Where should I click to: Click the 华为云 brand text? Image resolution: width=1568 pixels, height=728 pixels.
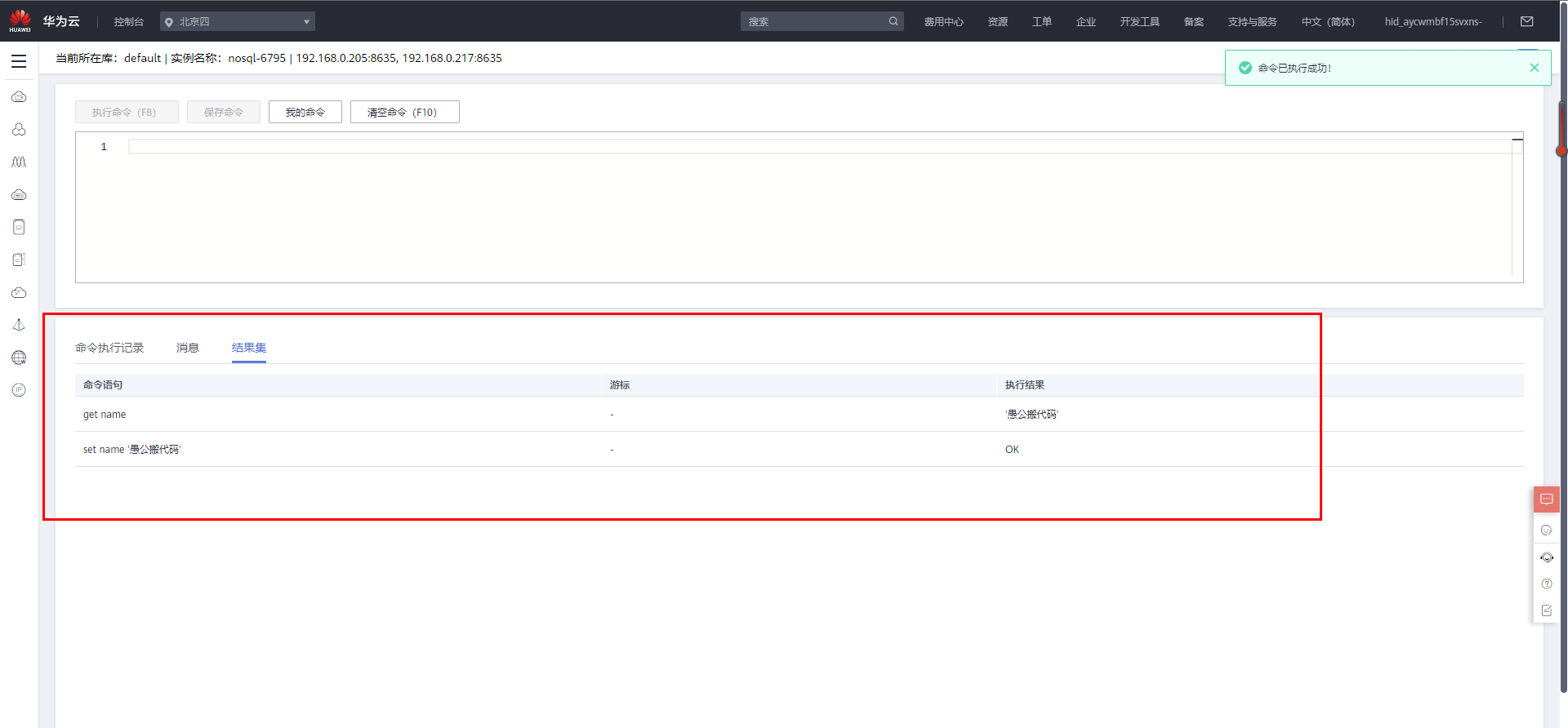(61, 21)
